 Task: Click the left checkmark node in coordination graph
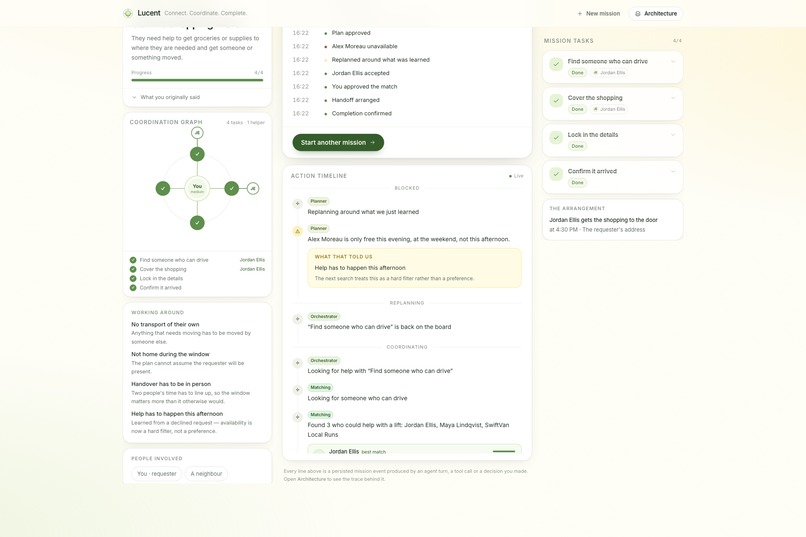163,189
